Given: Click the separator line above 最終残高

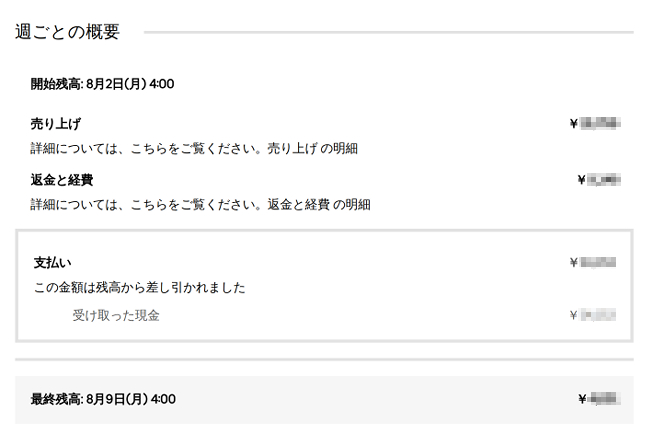Looking at the screenshot, I should click(324, 359).
